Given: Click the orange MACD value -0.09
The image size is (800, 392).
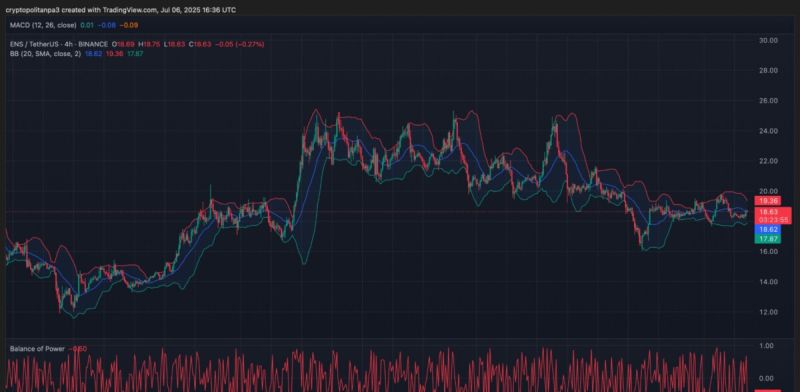Looking at the screenshot, I should point(129,25).
